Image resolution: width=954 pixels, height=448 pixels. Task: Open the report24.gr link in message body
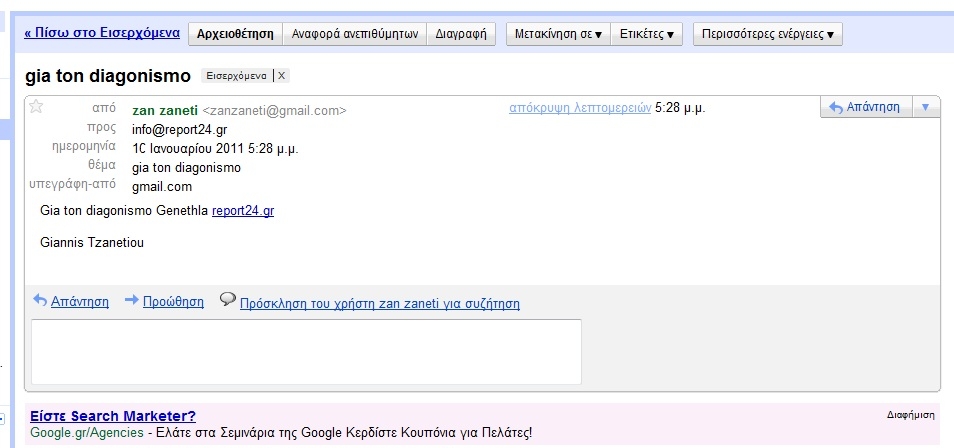point(243,211)
